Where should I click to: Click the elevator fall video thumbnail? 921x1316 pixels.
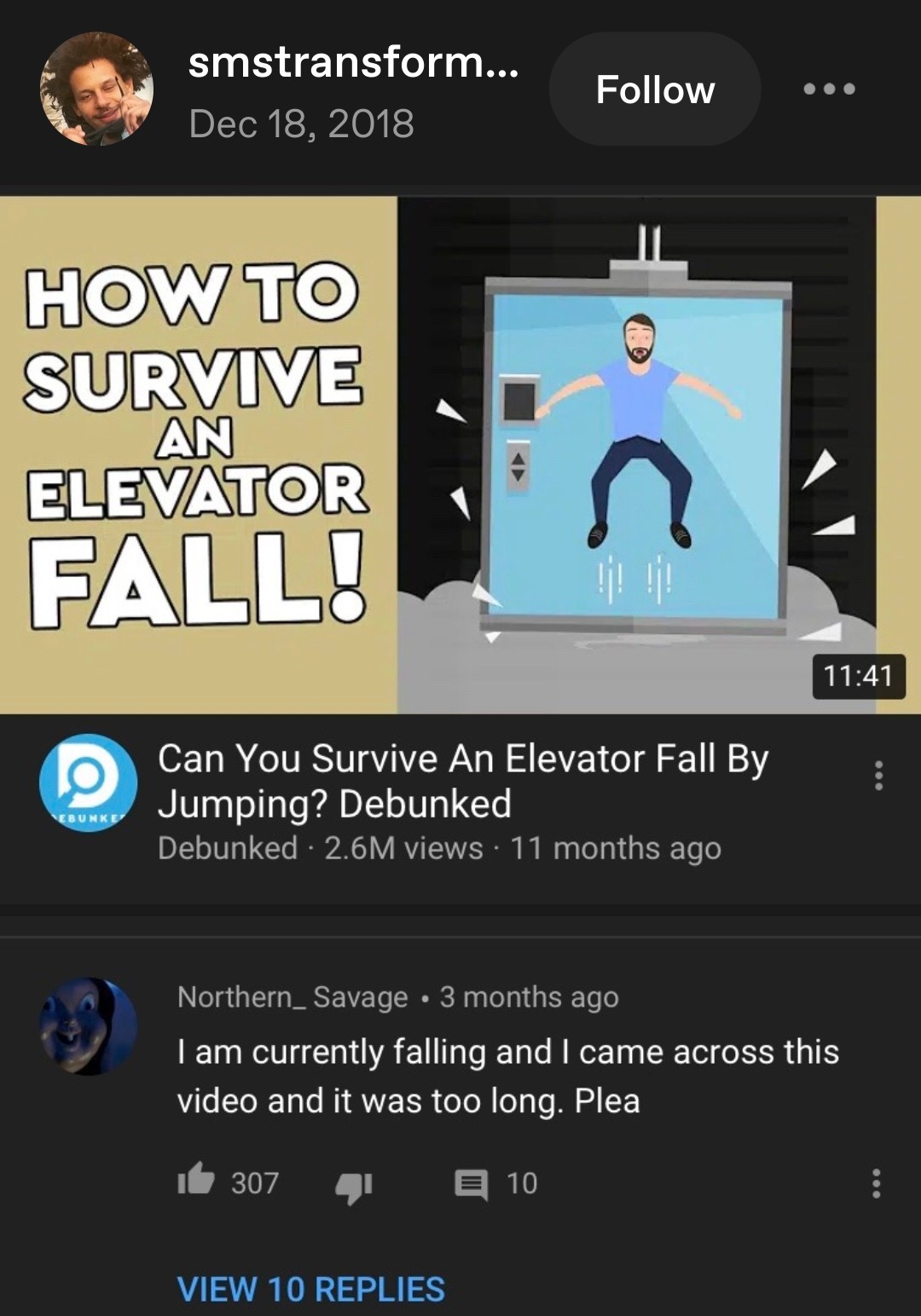[x=460, y=455]
